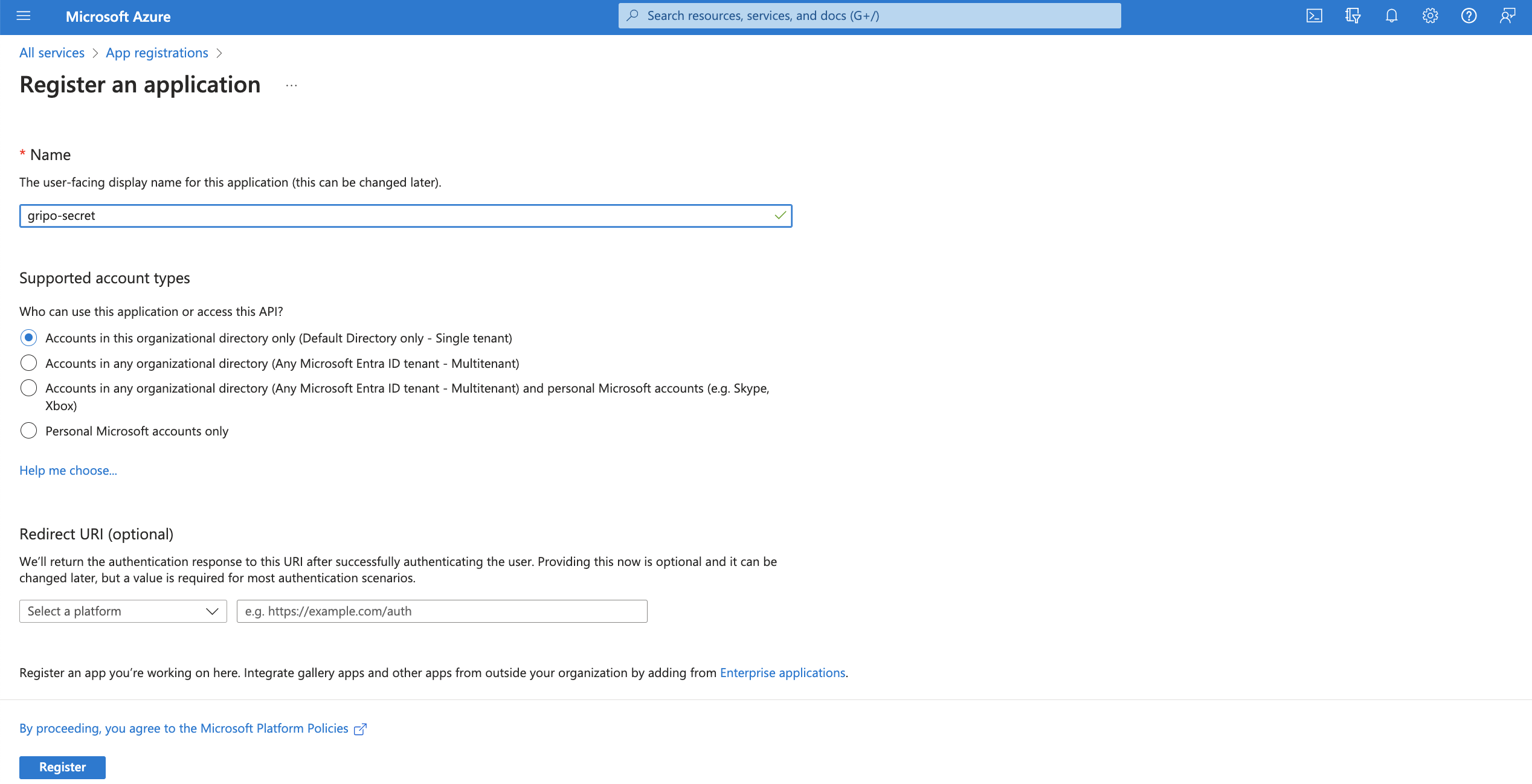The height and width of the screenshot is (784, 1532).
Task: Expand the Select a platform dropdown
Action: point(123,611)
